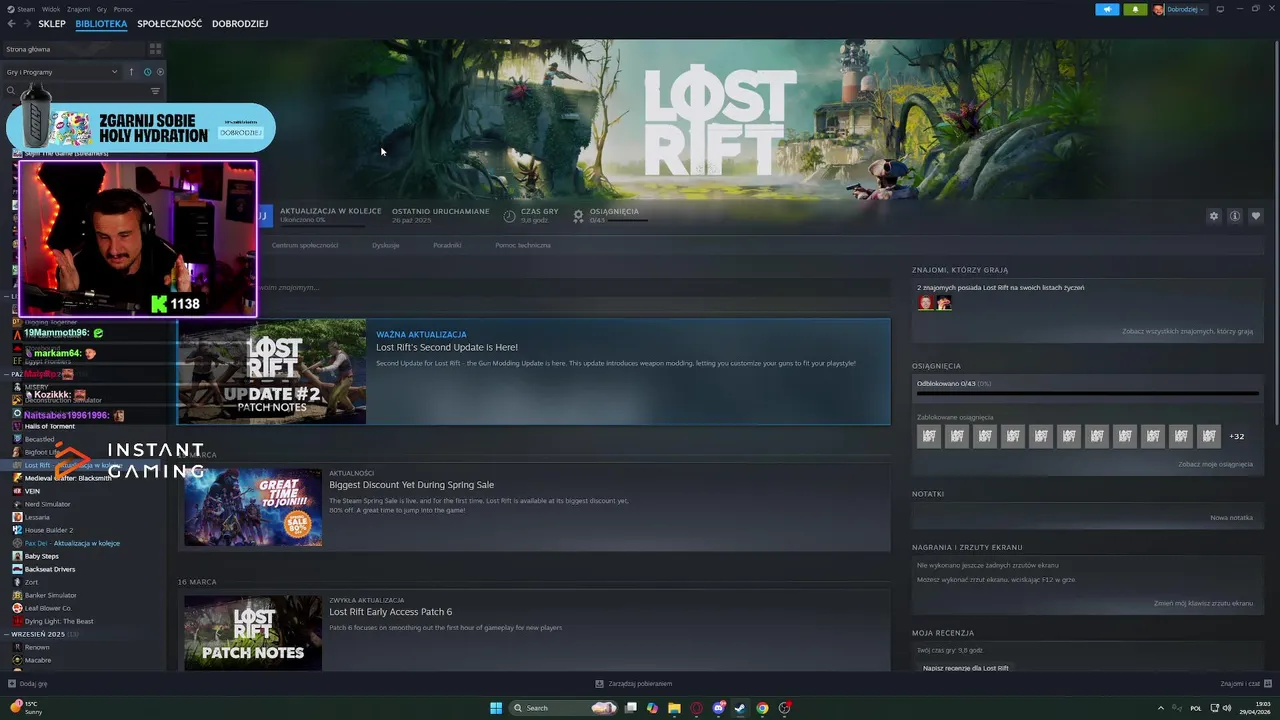Open game info icon next to the gear
The width and height of the screenshot is (1280, 720).
[x=1235, y=216]
